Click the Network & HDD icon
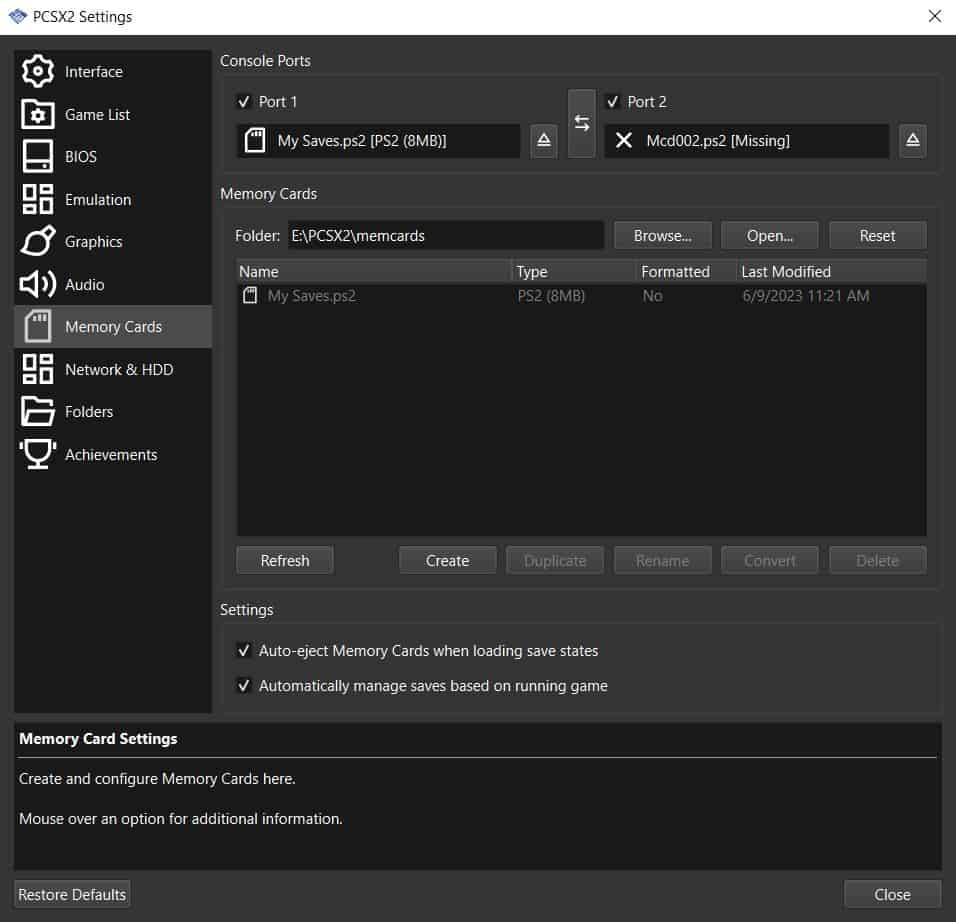 click(38, 369)
